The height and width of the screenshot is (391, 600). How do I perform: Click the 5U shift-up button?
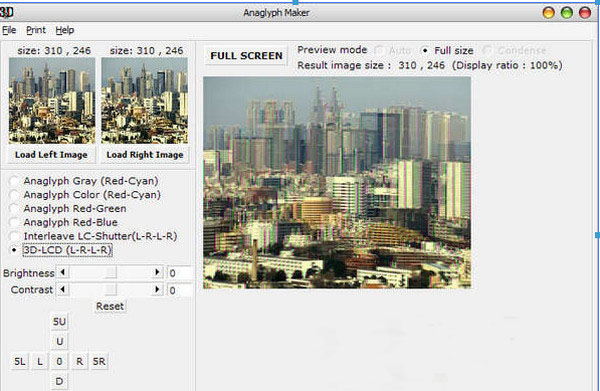(x=59, y=321)
